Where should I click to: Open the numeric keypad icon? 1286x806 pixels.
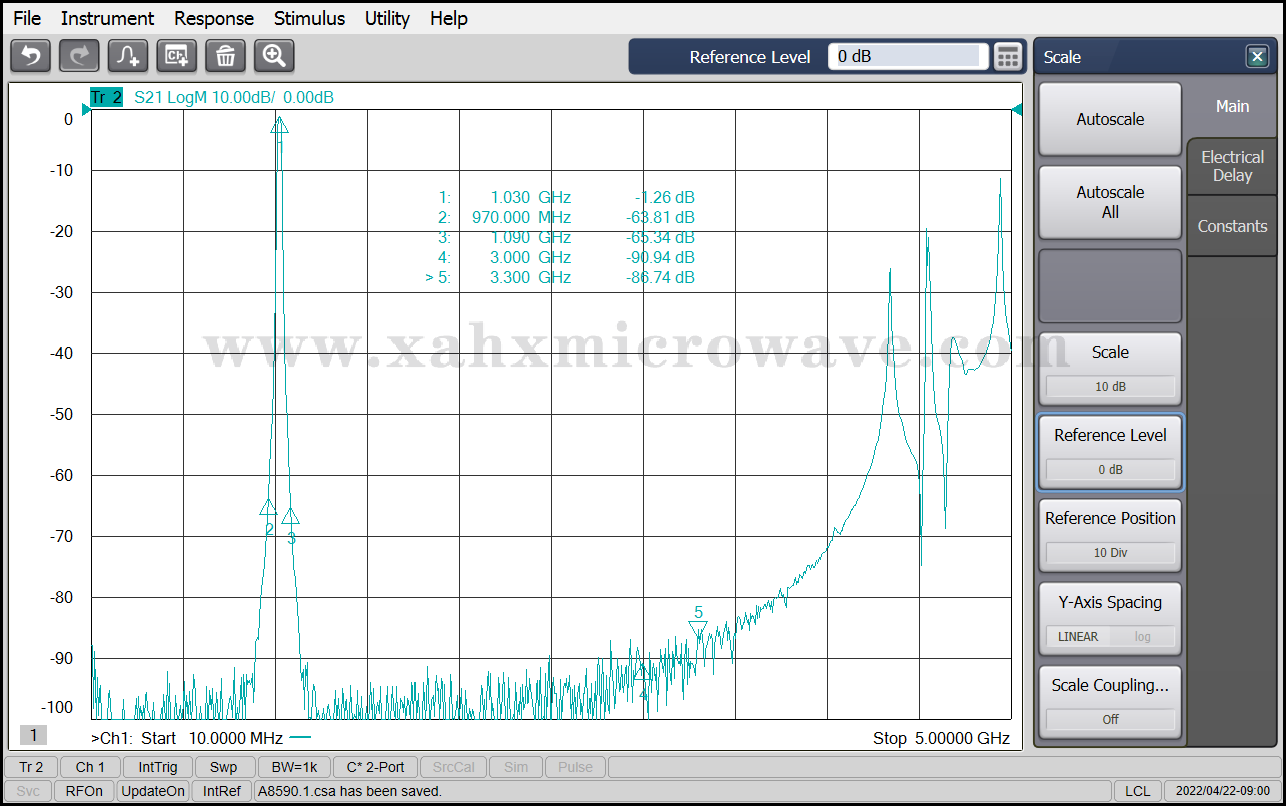tap(1008, 57)
